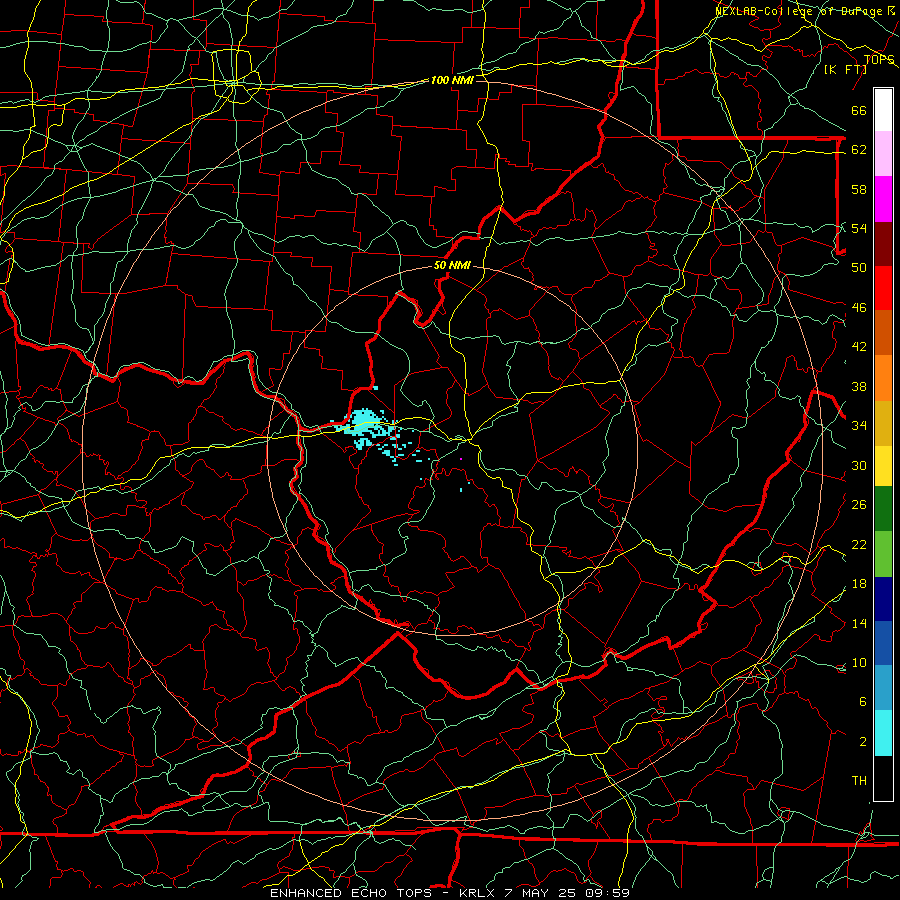Click the 50 legend value label
The width and height of the screenshot is (900, 900).
tap(859, 267)
